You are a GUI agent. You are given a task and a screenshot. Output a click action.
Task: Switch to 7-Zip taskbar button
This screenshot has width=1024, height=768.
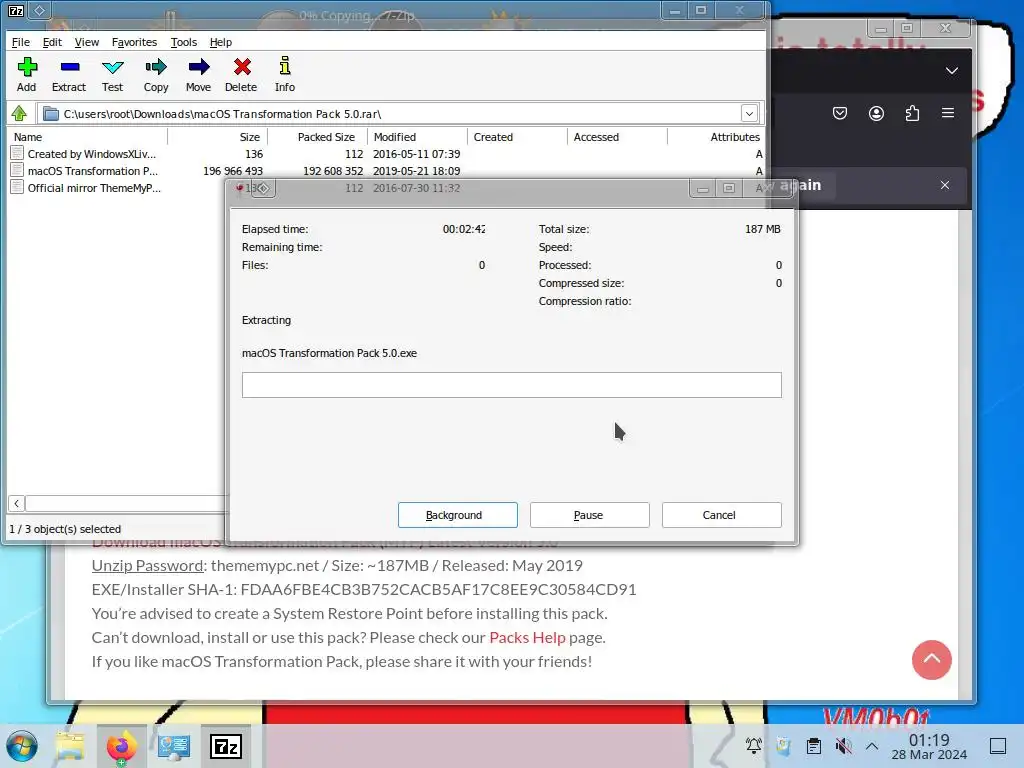pyautogui.click(x=226, y=746)
